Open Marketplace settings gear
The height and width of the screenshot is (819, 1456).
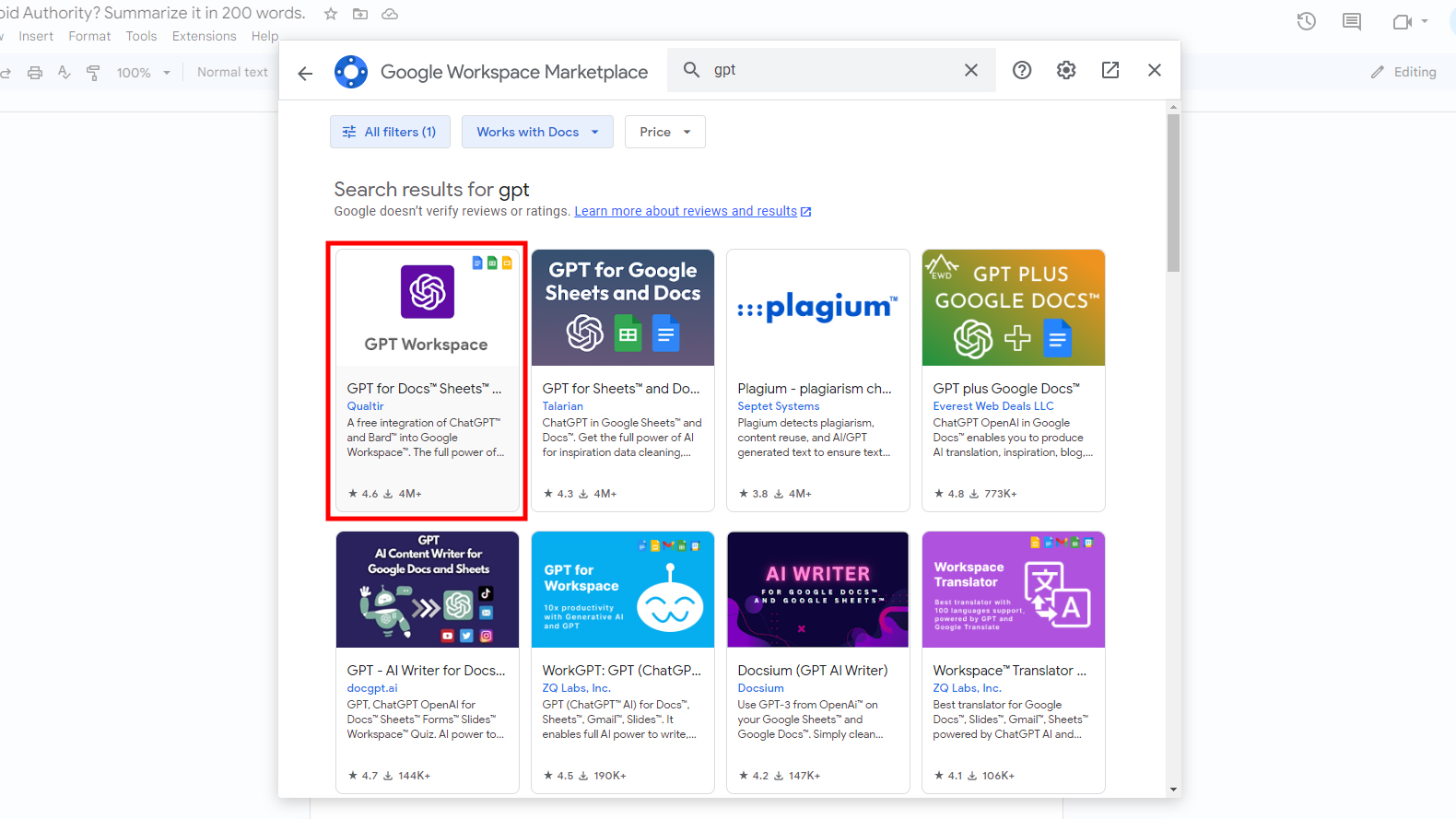tap(1065, 70)
